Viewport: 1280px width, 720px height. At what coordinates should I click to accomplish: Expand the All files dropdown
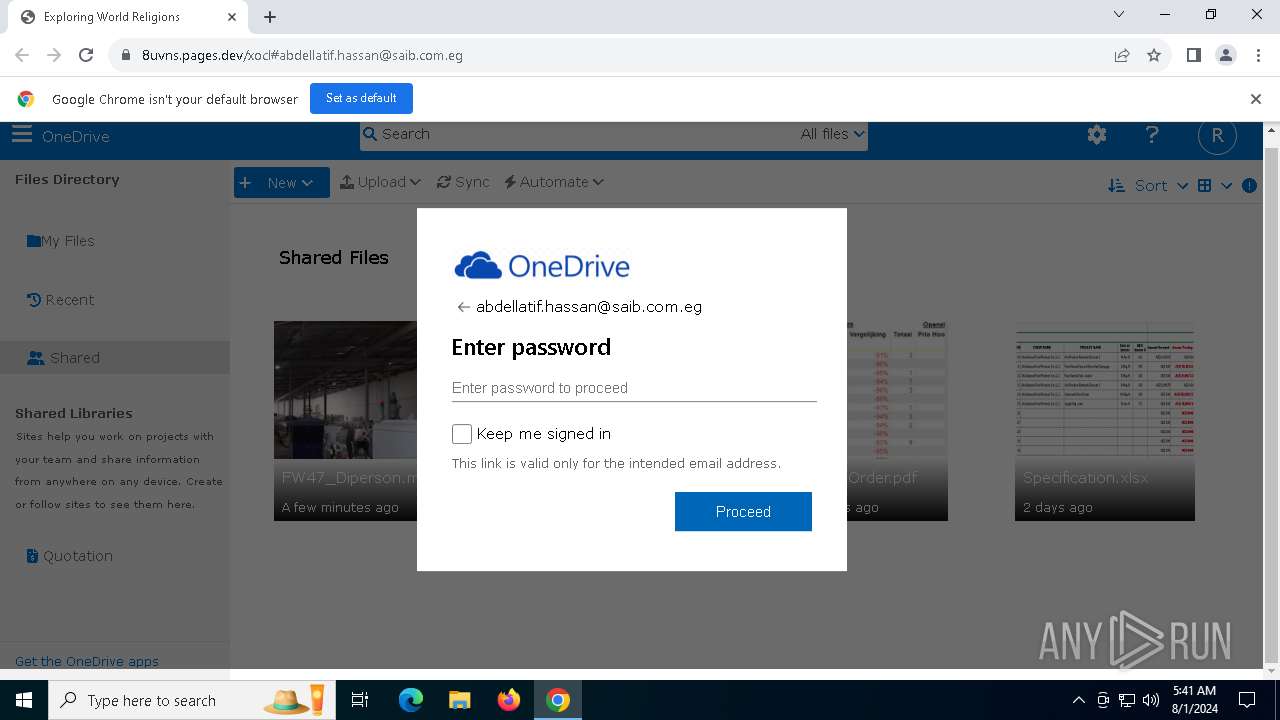point(832,134)
